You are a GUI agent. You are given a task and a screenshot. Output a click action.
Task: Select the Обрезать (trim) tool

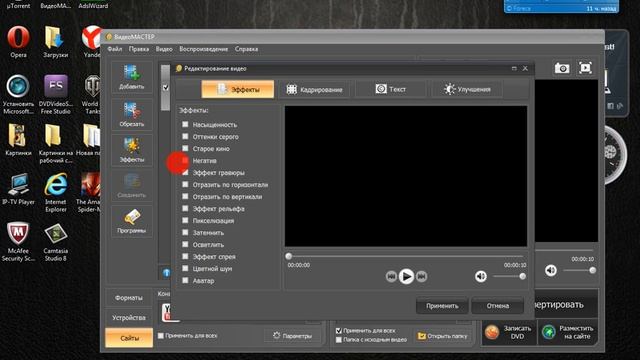click(131, 114)
